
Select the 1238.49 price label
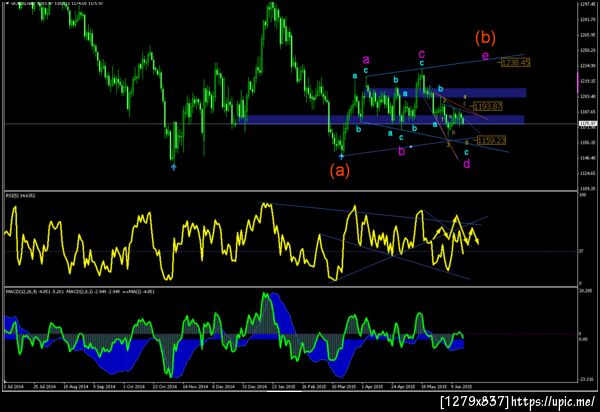[515, 62]
